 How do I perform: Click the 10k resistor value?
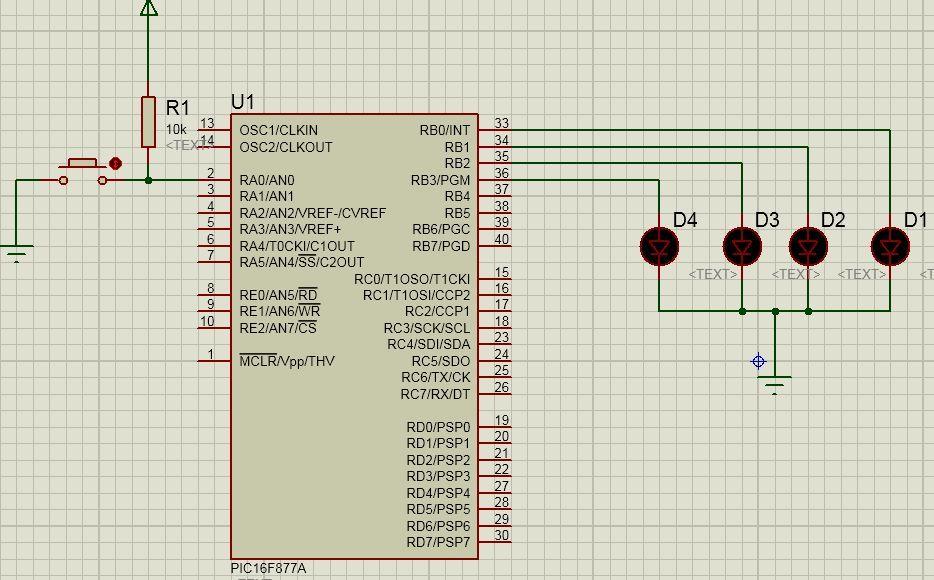click(x=176, y=129)
